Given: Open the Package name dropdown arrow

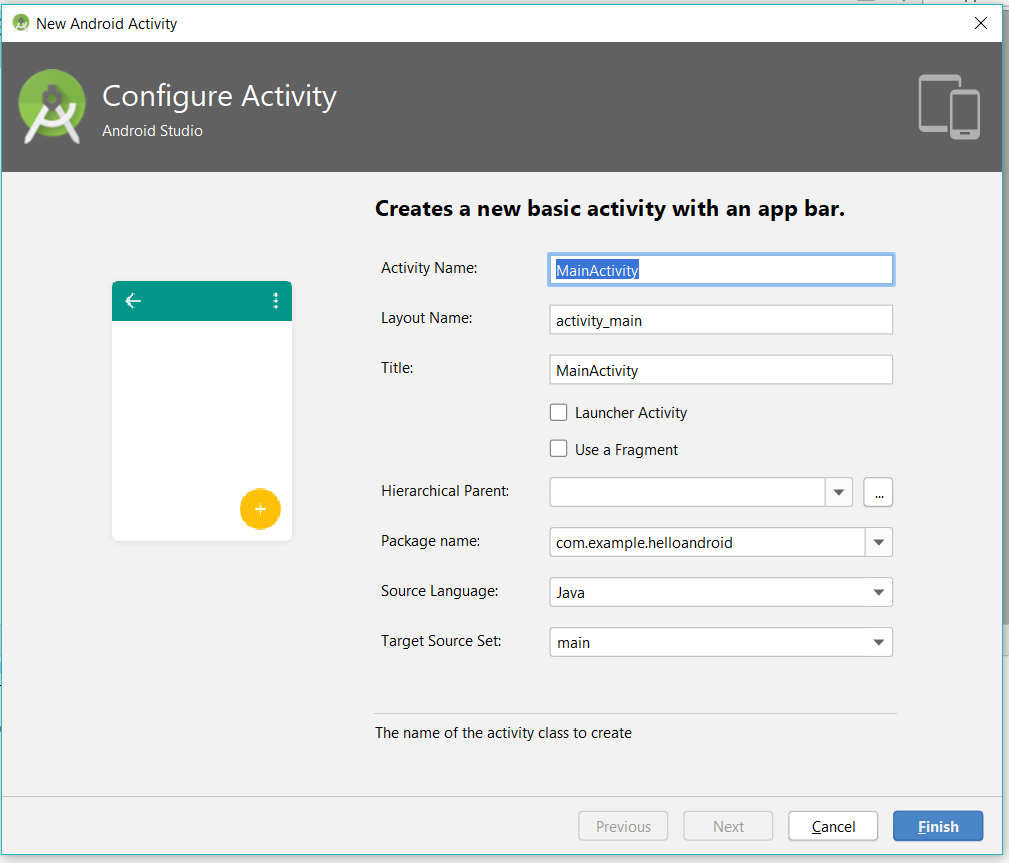Looking at the screenshot, I should 878,543.
